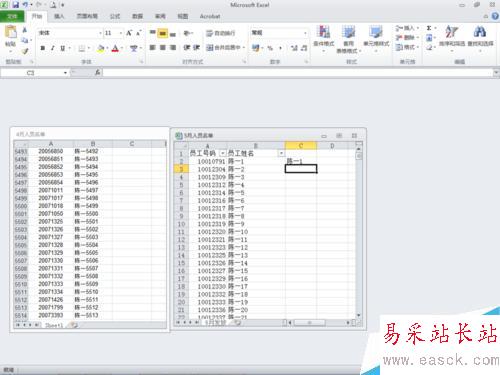
Task: Toggle Align Text Left button
Action: coord(153,48)
